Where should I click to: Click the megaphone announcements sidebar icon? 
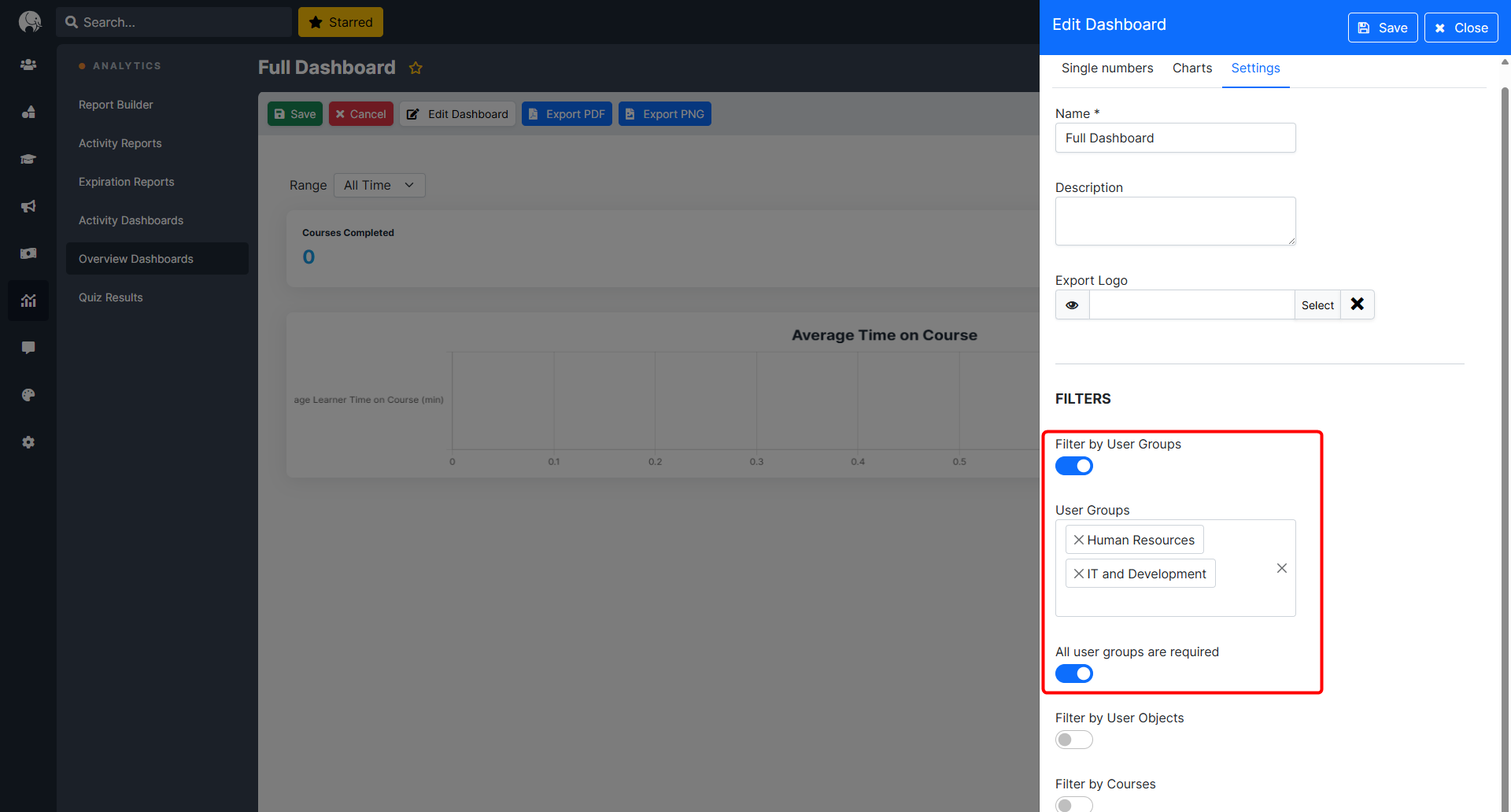coord(28,206)
